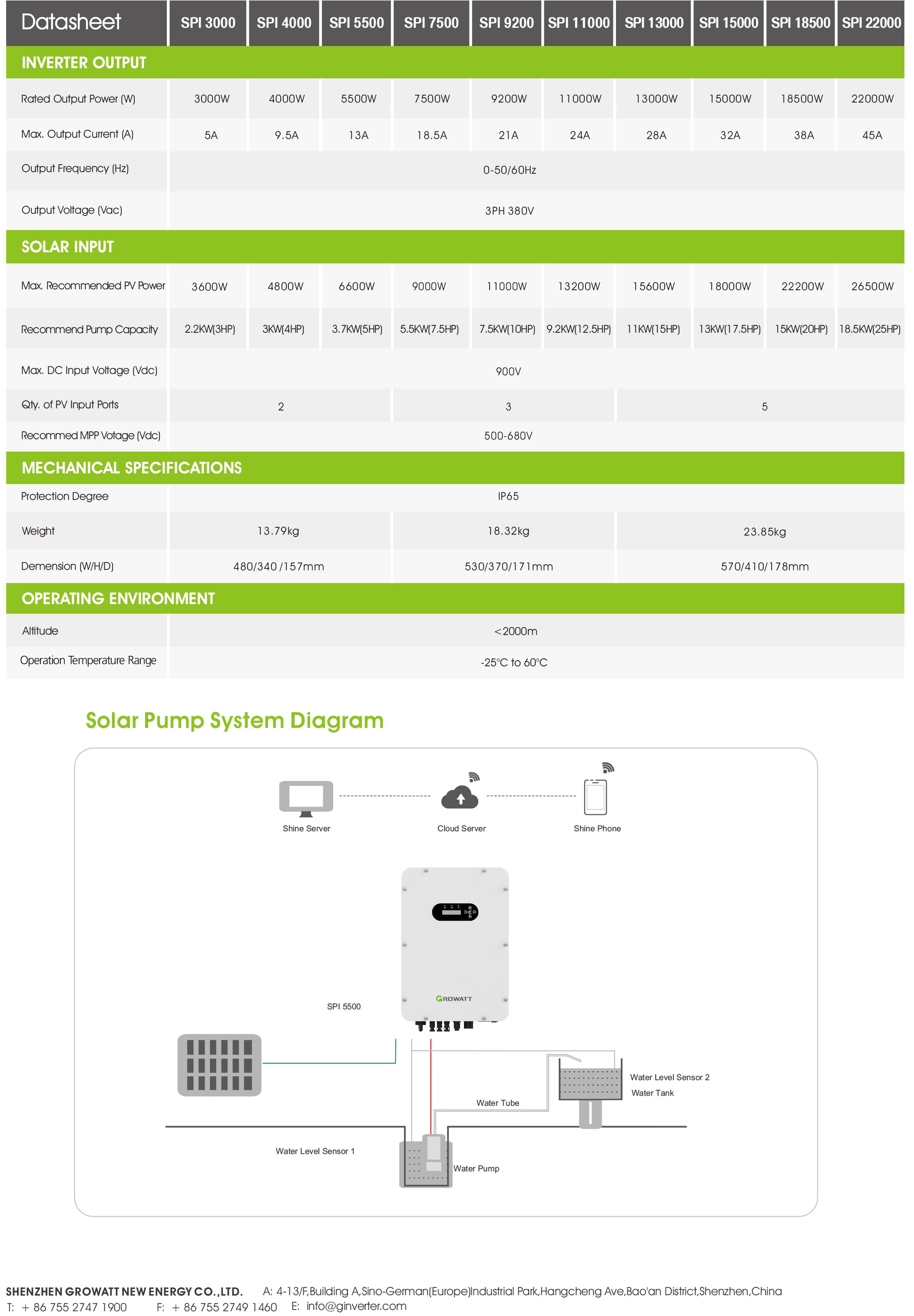Click the SPI 5500 column header

click(x=356, y=23)
